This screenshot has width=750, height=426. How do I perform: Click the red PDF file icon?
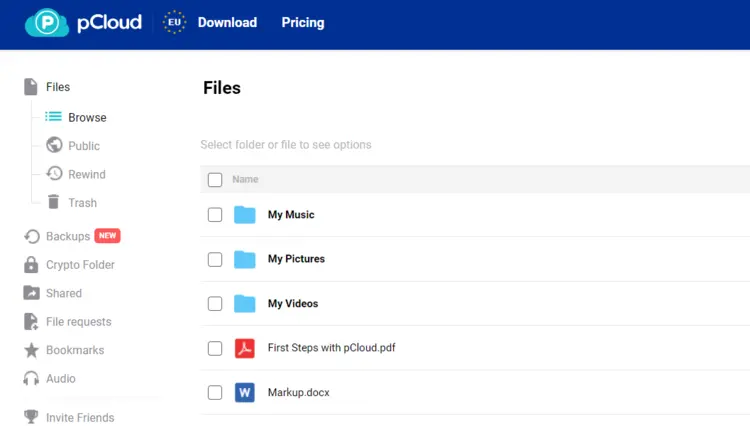(x=244, y=348)
